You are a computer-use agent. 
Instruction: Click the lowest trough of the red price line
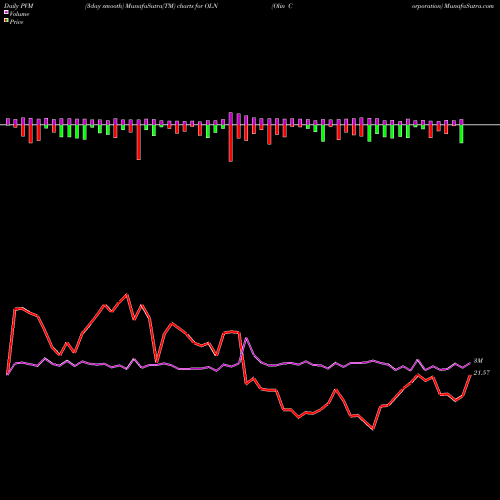point(373,429)
